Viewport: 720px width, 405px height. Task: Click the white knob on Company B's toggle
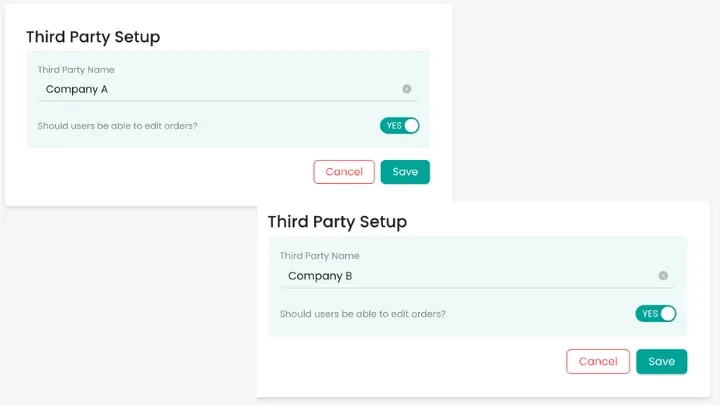point(668,314)
